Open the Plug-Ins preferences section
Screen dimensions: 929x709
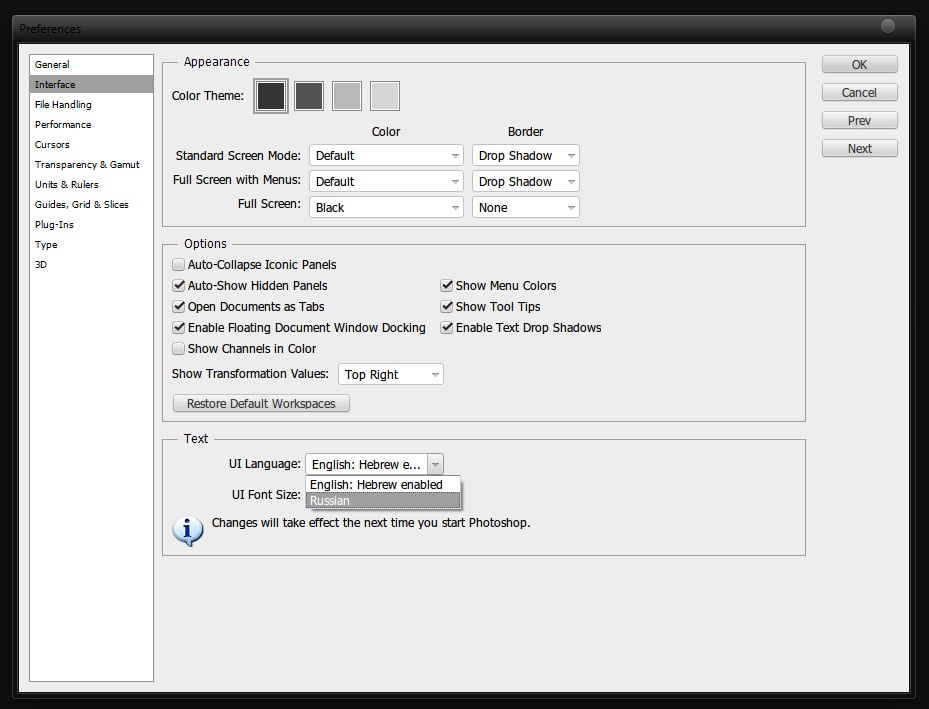(x=54, y=225)
